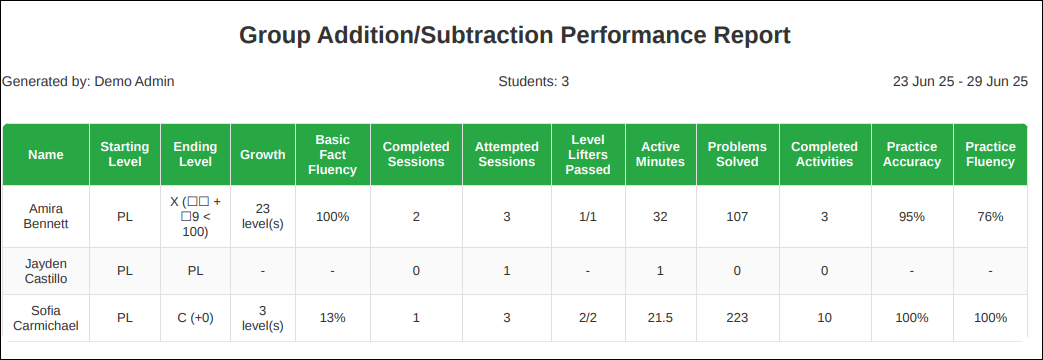Click the Attempted Sessions column header
This screenshot has height=360, width=1043.
click(507, 154)
